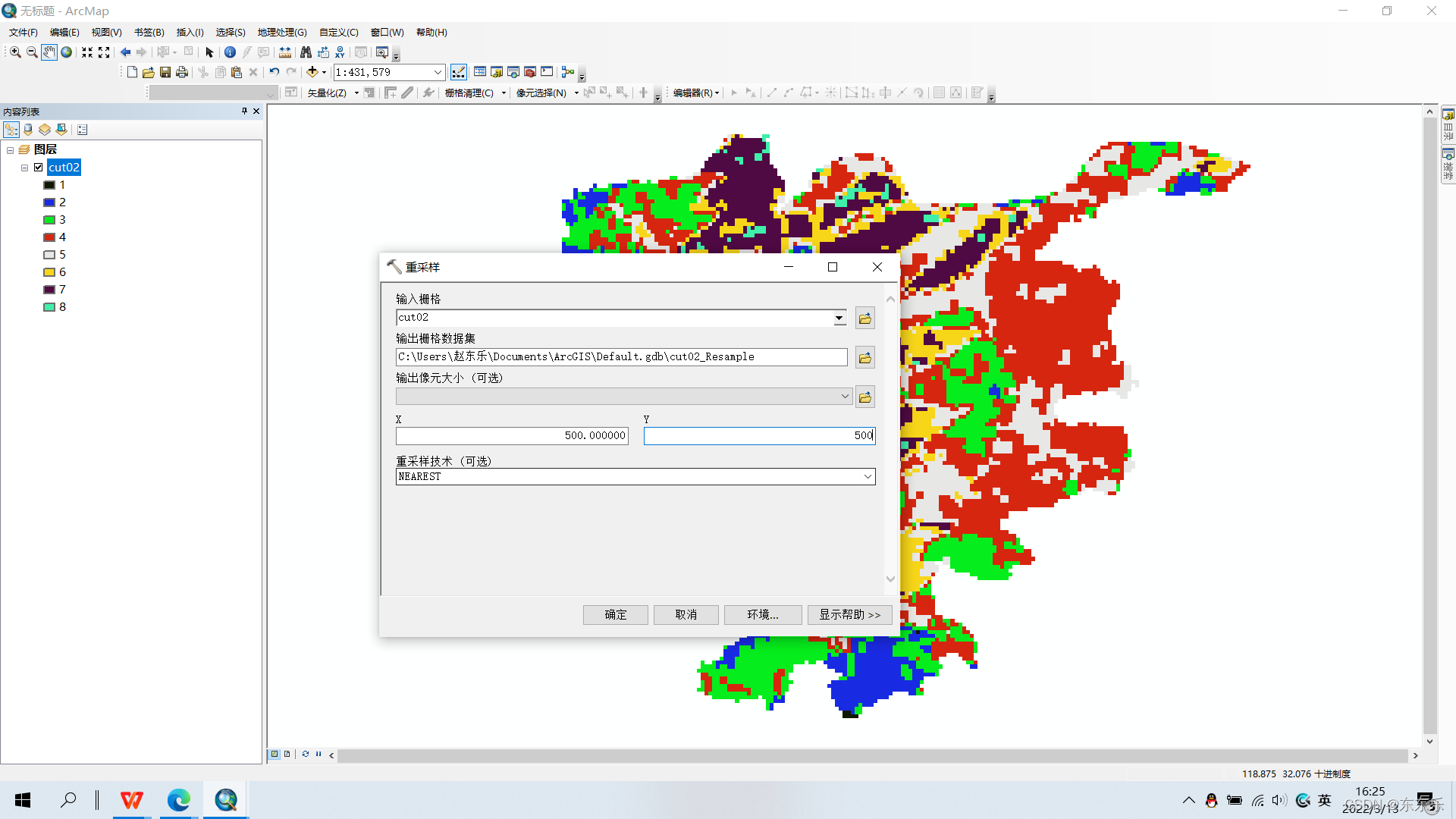
Task: Click the Full Extent globe icon
Action: [x=67, y=52]
